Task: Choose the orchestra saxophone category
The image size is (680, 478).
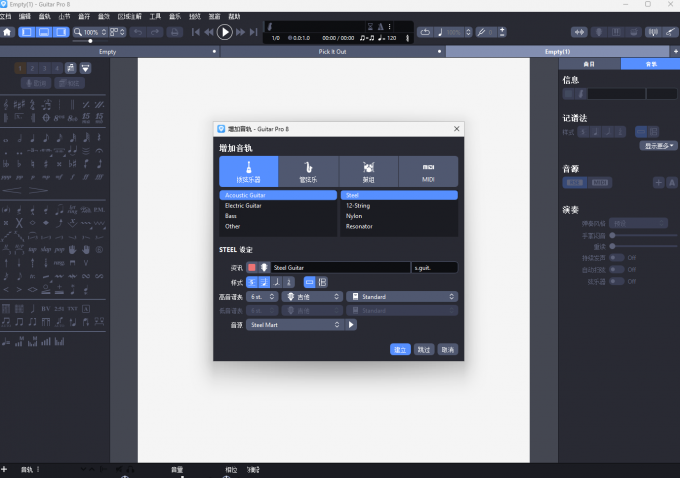Action: pyautogui.click(x=308, y=171)
